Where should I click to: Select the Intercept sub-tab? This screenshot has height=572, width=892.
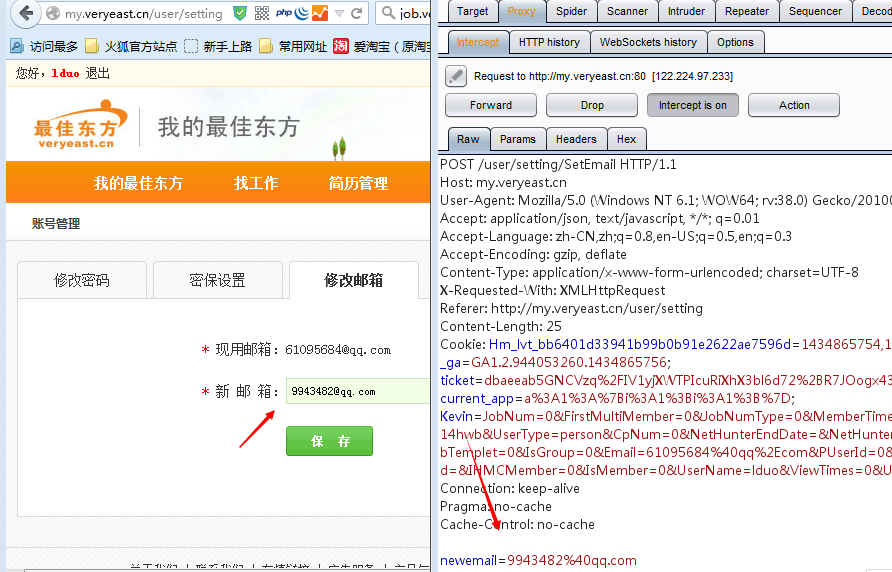coord(478,42)
